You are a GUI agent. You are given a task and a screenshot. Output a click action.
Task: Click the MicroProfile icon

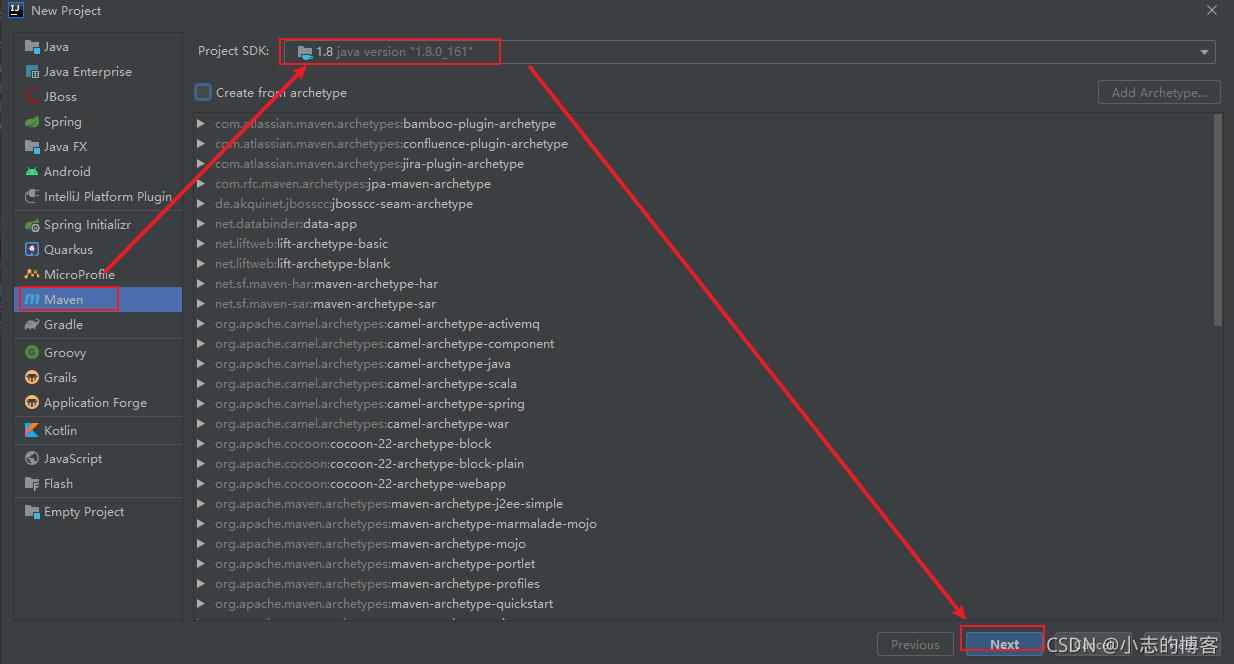pyautogui.click(x=32, y=274)
